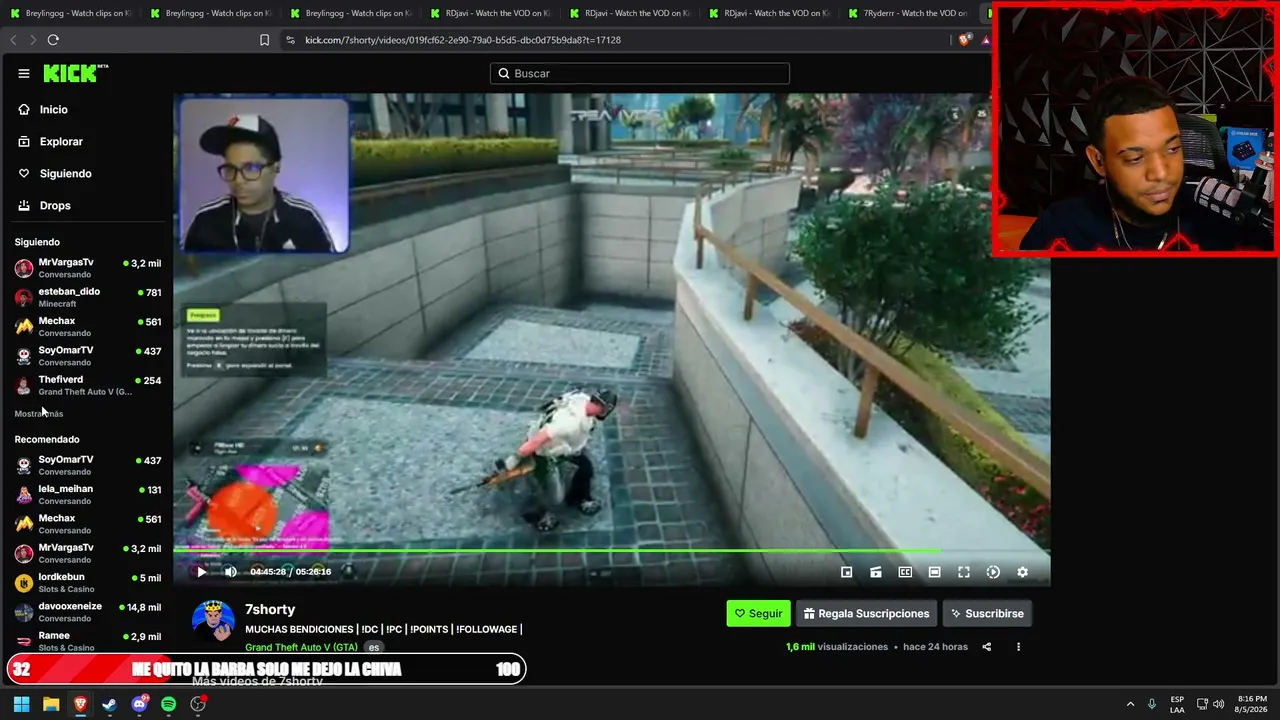Show hidden system tray icons
This screenshot has width=1280, height=720.
1130,704
